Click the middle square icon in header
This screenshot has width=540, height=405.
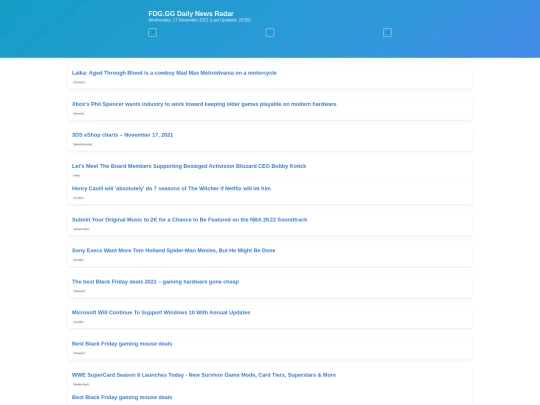pyautogui.click(x=270, y=32)
